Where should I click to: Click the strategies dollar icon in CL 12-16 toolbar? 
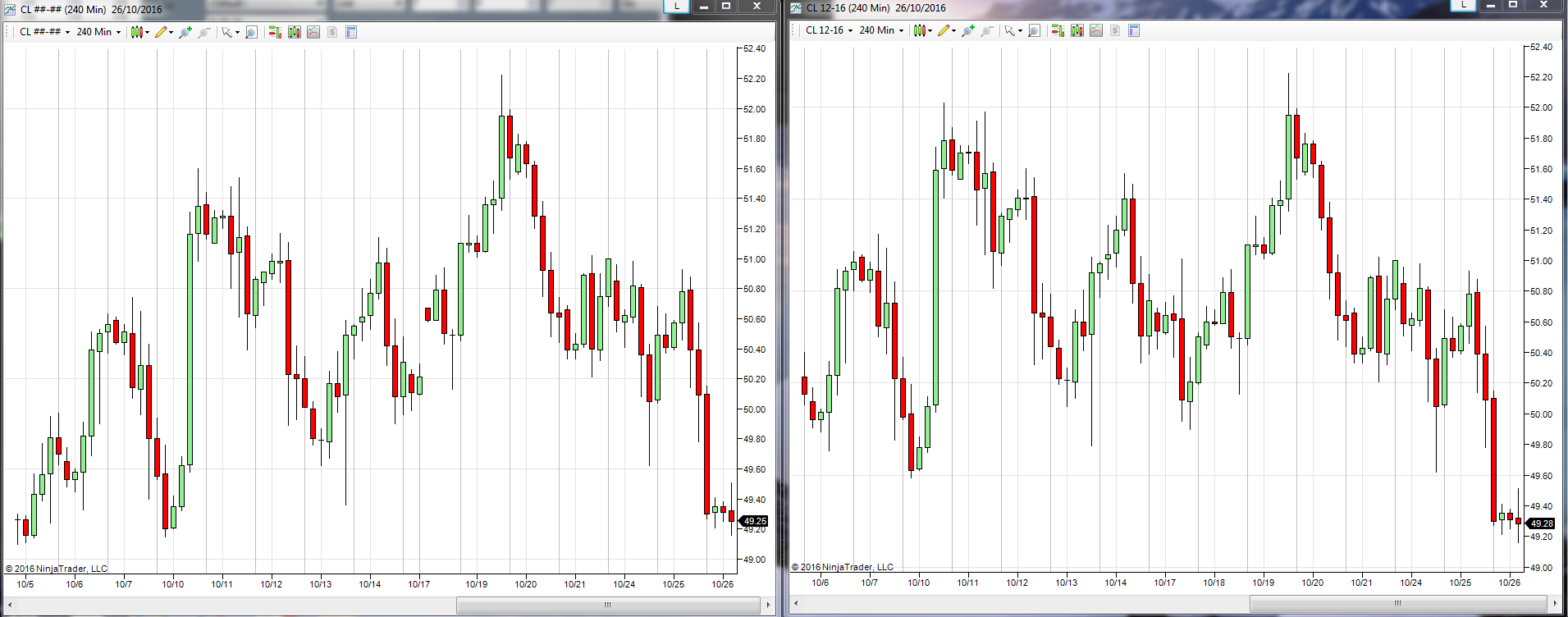[1115, 30]
